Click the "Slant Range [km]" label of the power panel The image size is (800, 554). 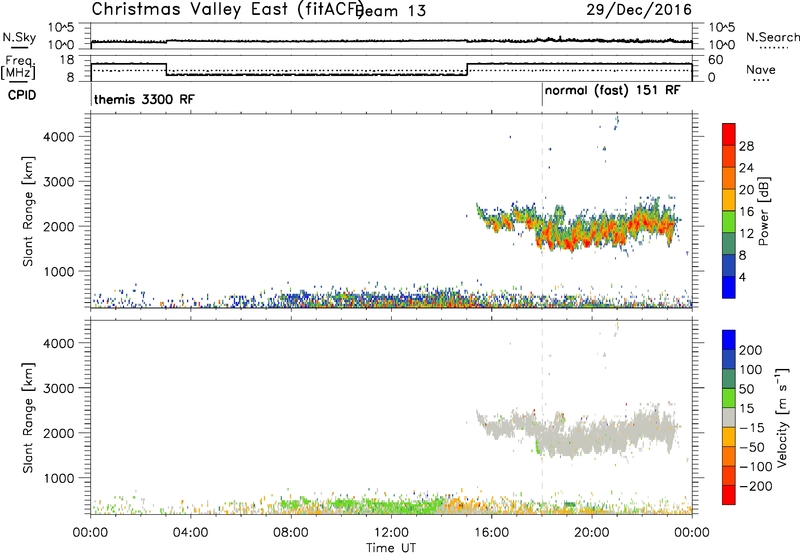pos(28,211)
